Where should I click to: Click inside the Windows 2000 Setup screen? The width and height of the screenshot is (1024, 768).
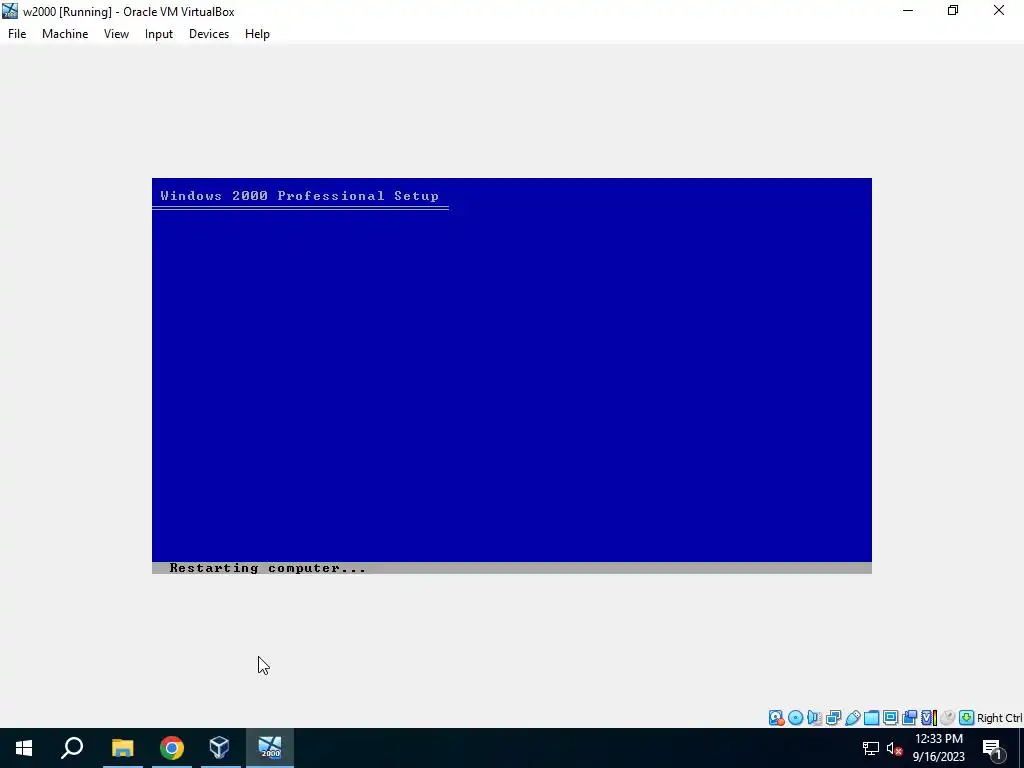click(511, 376)
